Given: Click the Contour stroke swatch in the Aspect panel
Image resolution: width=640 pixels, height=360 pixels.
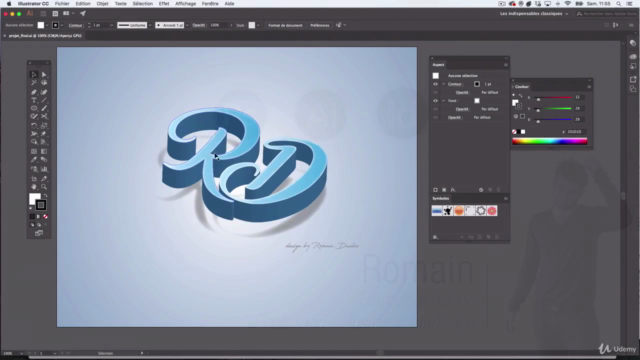Looking at the screenshot, I should (x=477, y=84).
